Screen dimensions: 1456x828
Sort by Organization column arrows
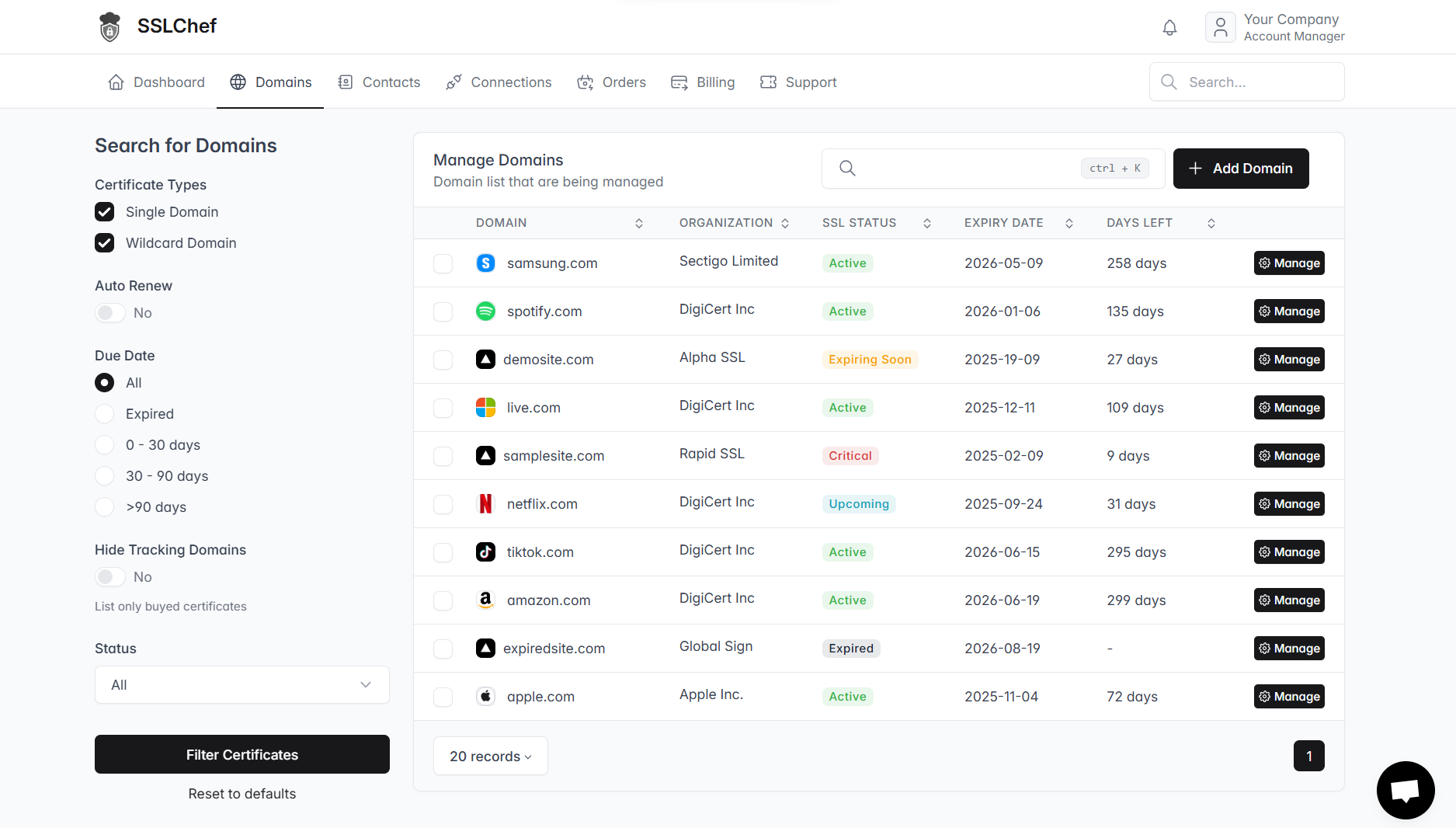(785, 224)
